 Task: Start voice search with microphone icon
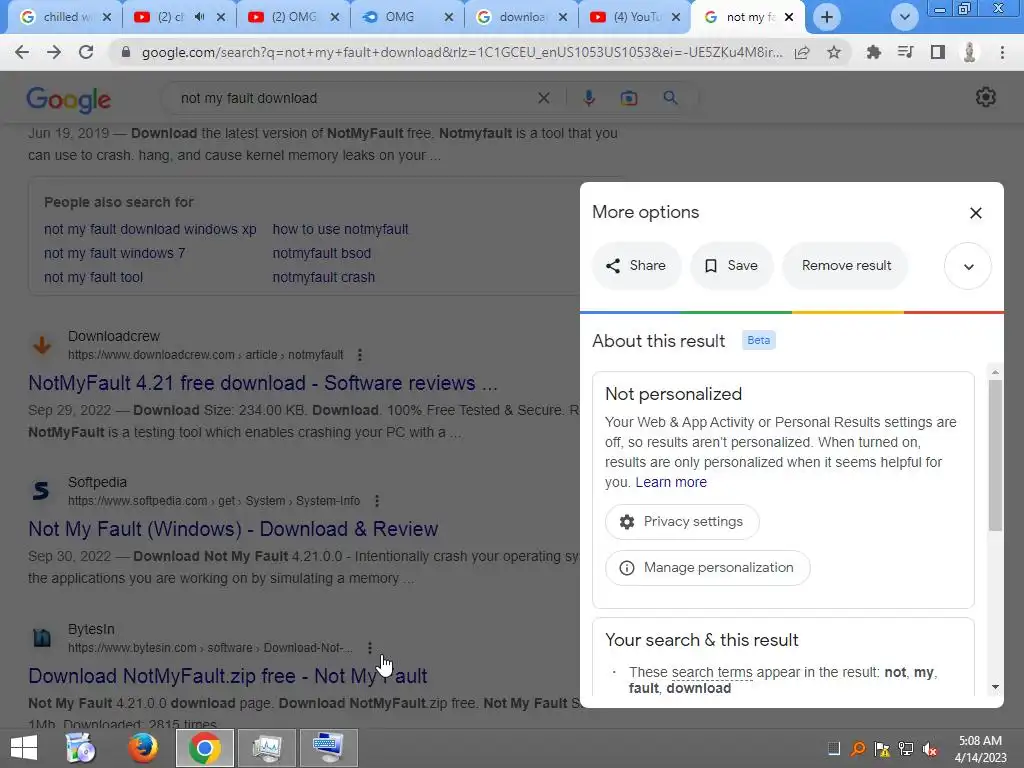click(588, 98)
